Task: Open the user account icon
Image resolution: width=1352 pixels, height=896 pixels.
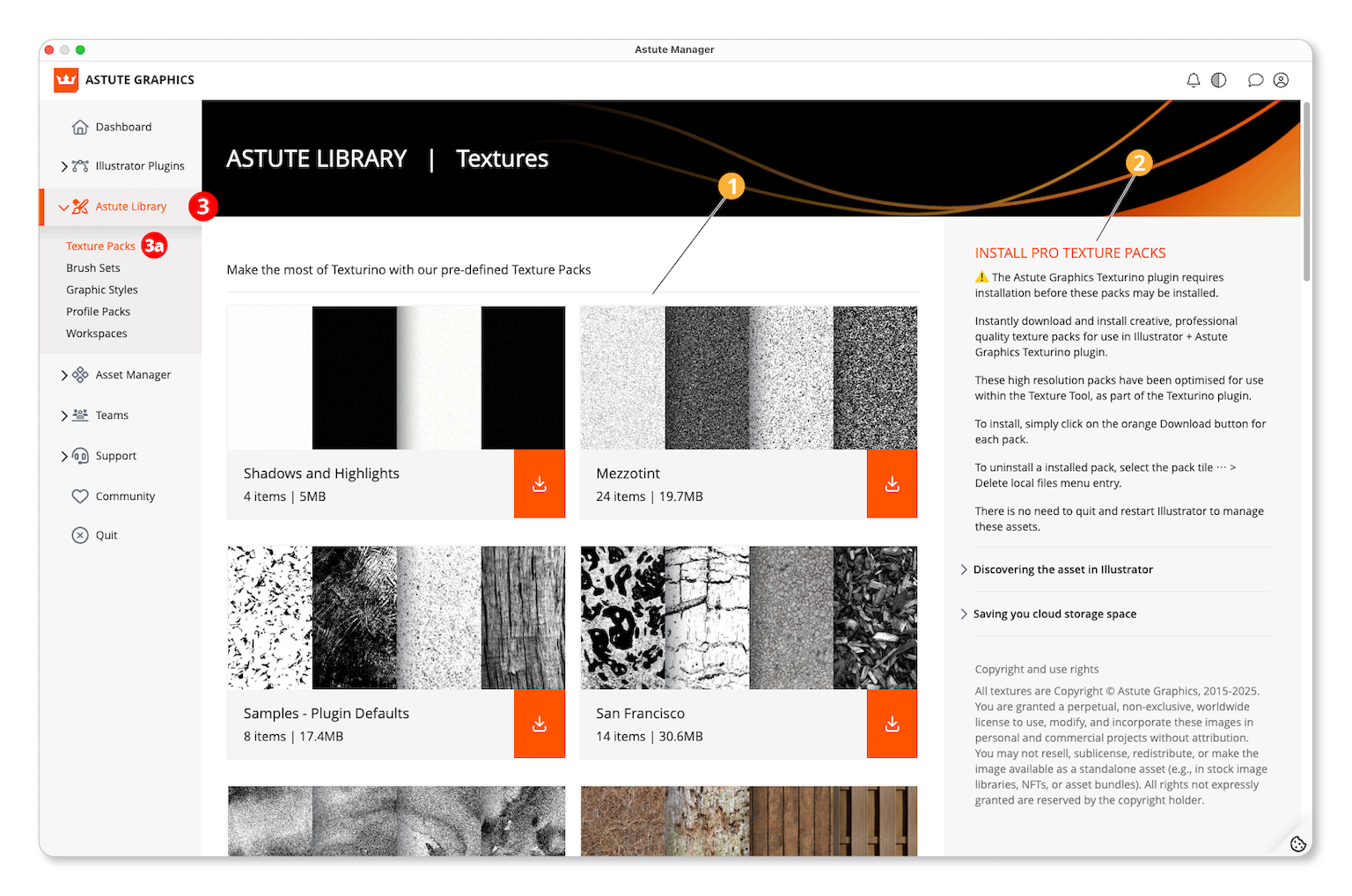Action: click(1282, 80)
